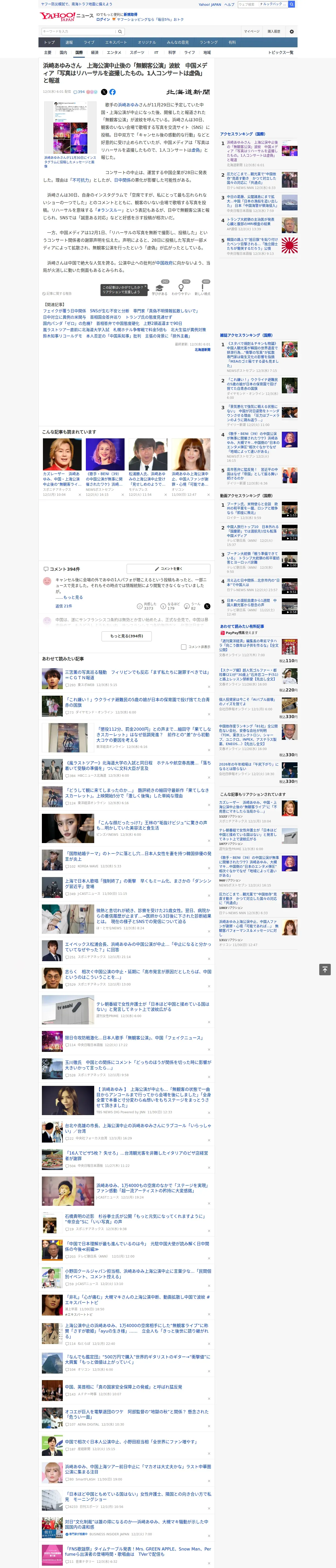The width and height of the screenshot is (336, 1568).
Task: Dismiss the 歌手・BENI recommended article card
Action: (122, 495)
